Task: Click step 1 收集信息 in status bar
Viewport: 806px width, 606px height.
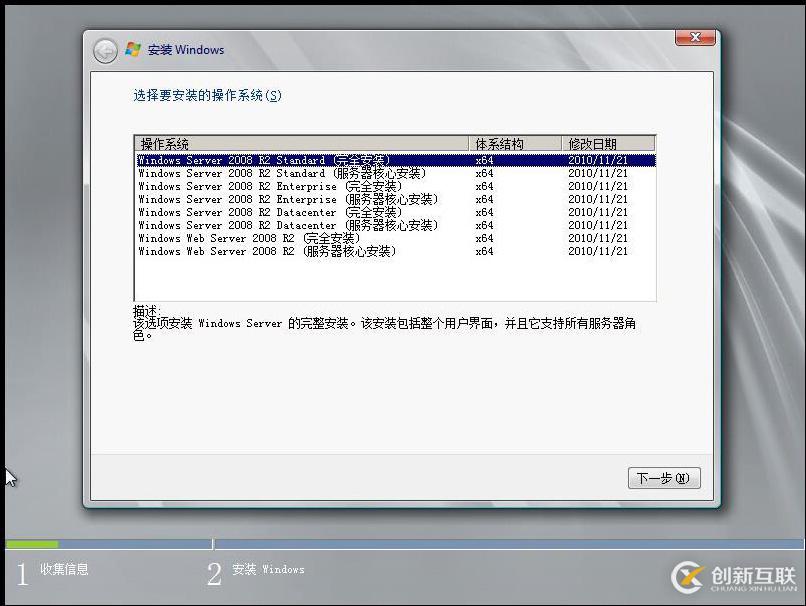Action: point(55,569)
